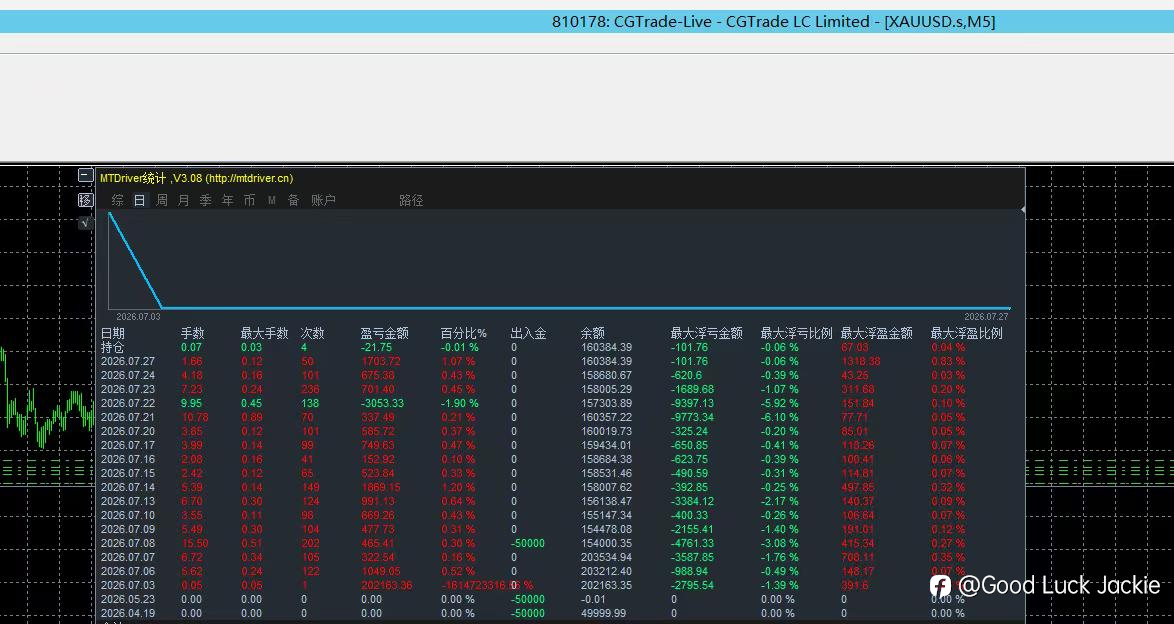Screen dimensions: 1174x624
Task: Select the M magic-number tab
Action: click(272, 200)
